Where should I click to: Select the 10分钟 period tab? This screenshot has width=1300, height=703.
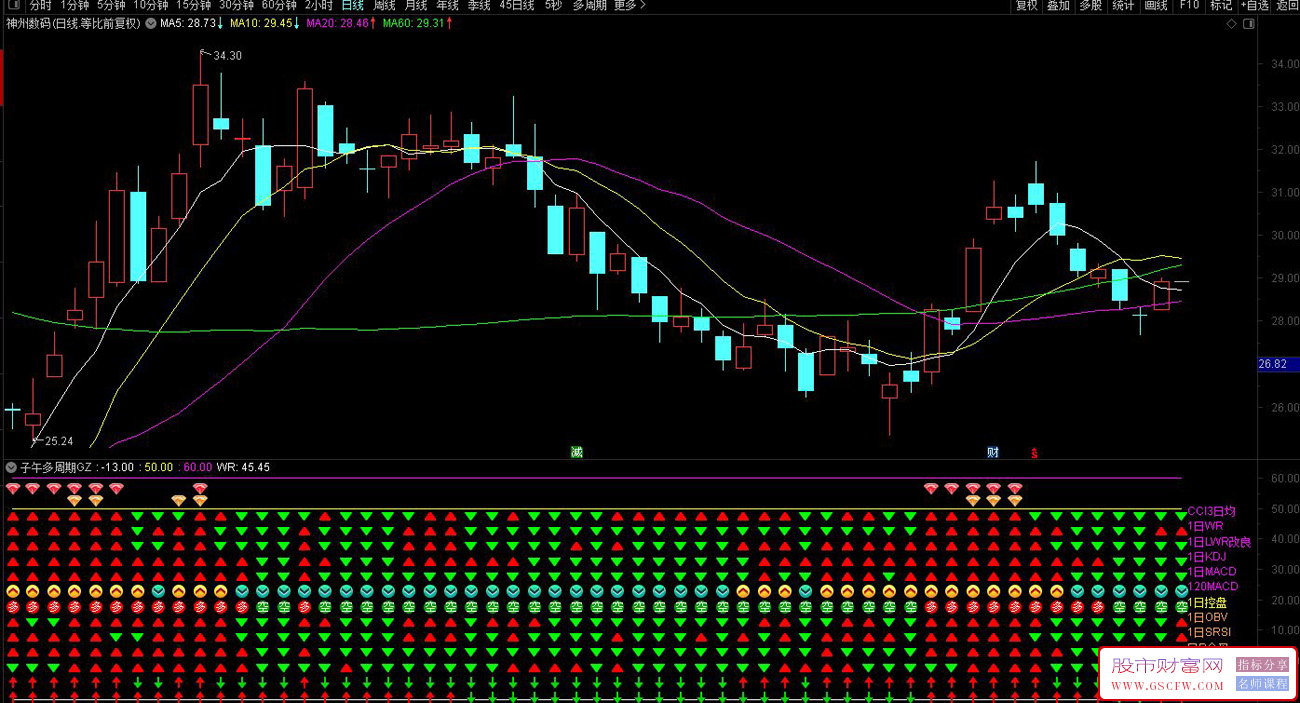click(x=150, y=5)
